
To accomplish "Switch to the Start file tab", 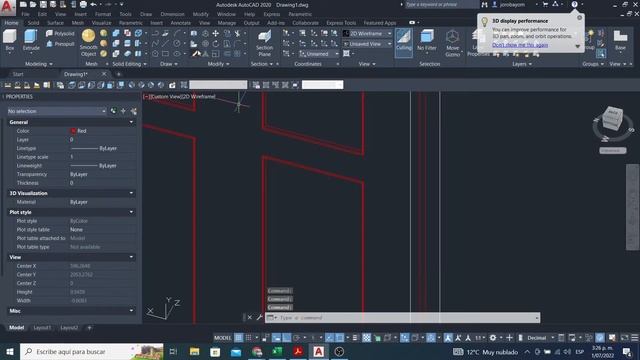I will 18,74.
